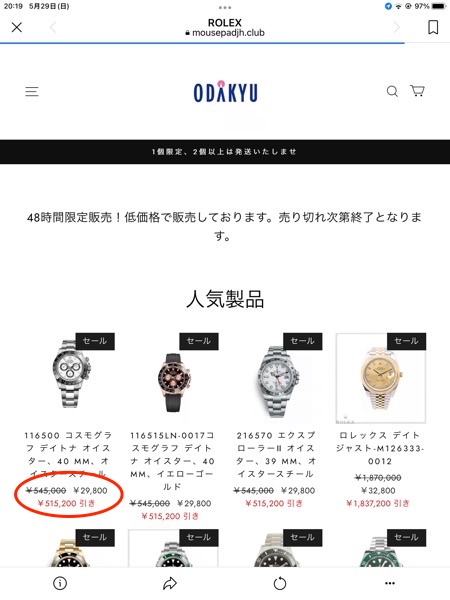Tap the share arrow icon
The height and width of the screenshot is (600, 450).
(170, 583)
